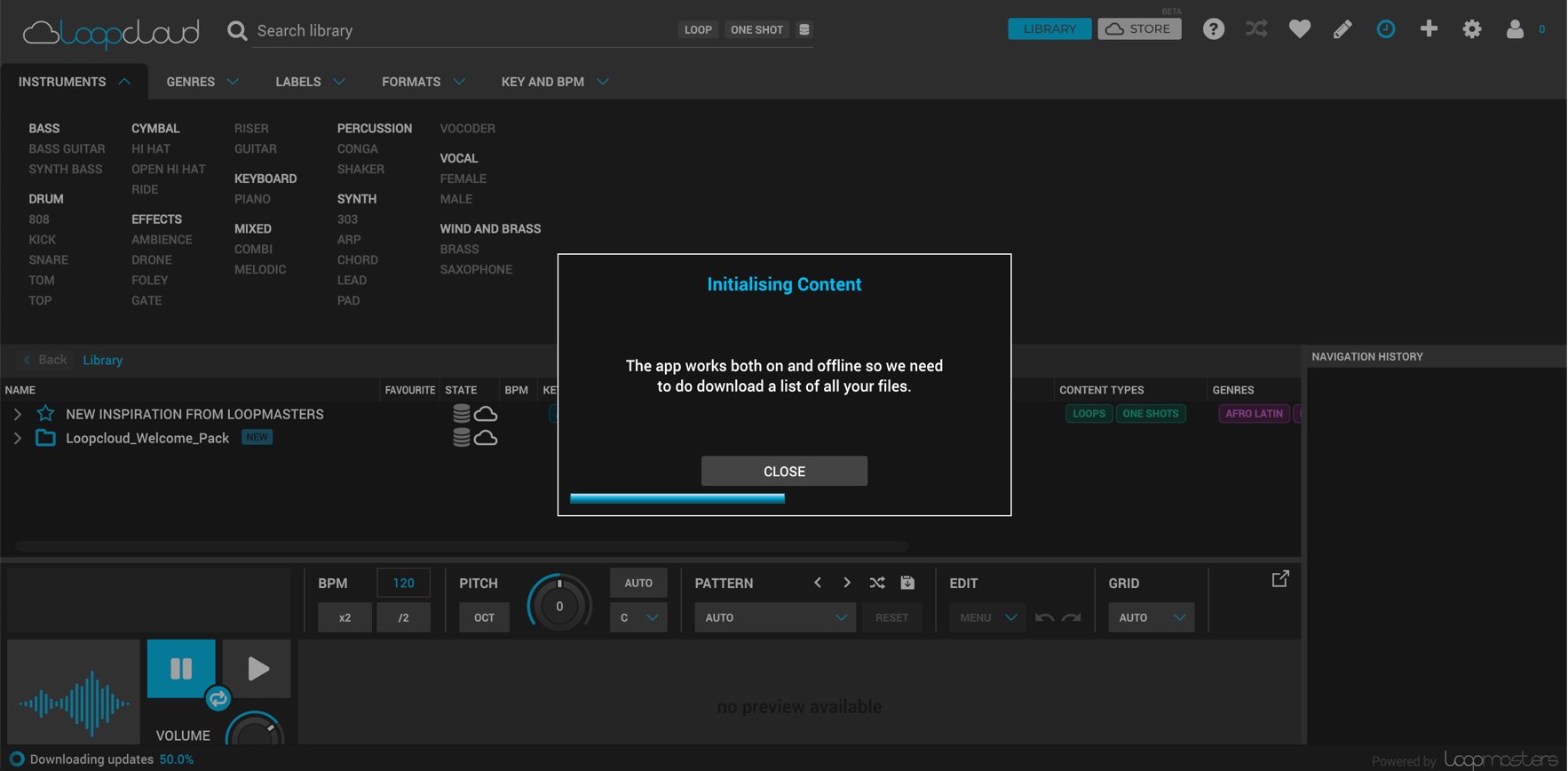The image size is (1568, 771).
Task: Open the GRID AUTO dropdown
Action: [1151, 617]
